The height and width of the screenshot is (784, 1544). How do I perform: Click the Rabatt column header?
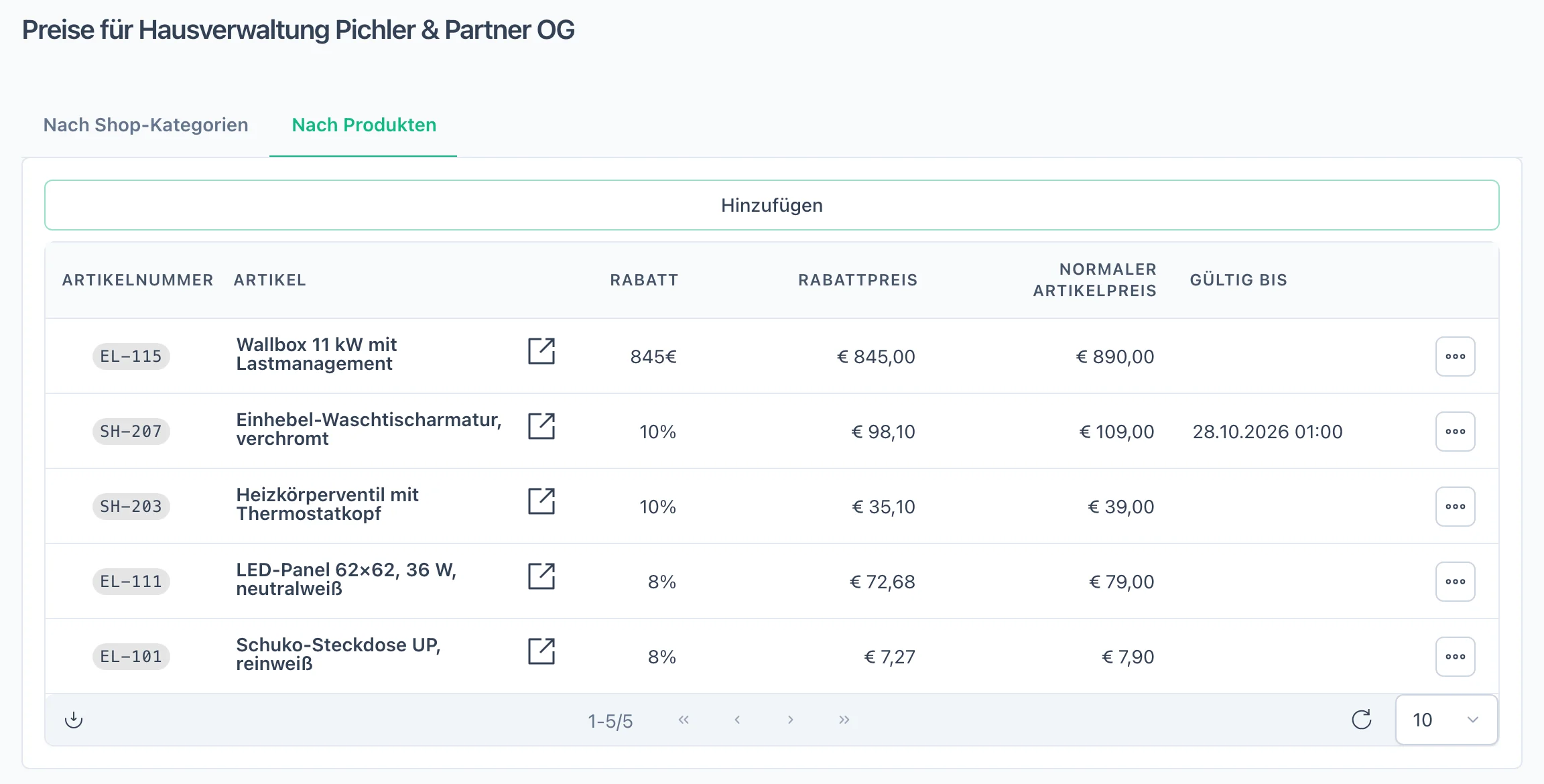tap(644, 280)
